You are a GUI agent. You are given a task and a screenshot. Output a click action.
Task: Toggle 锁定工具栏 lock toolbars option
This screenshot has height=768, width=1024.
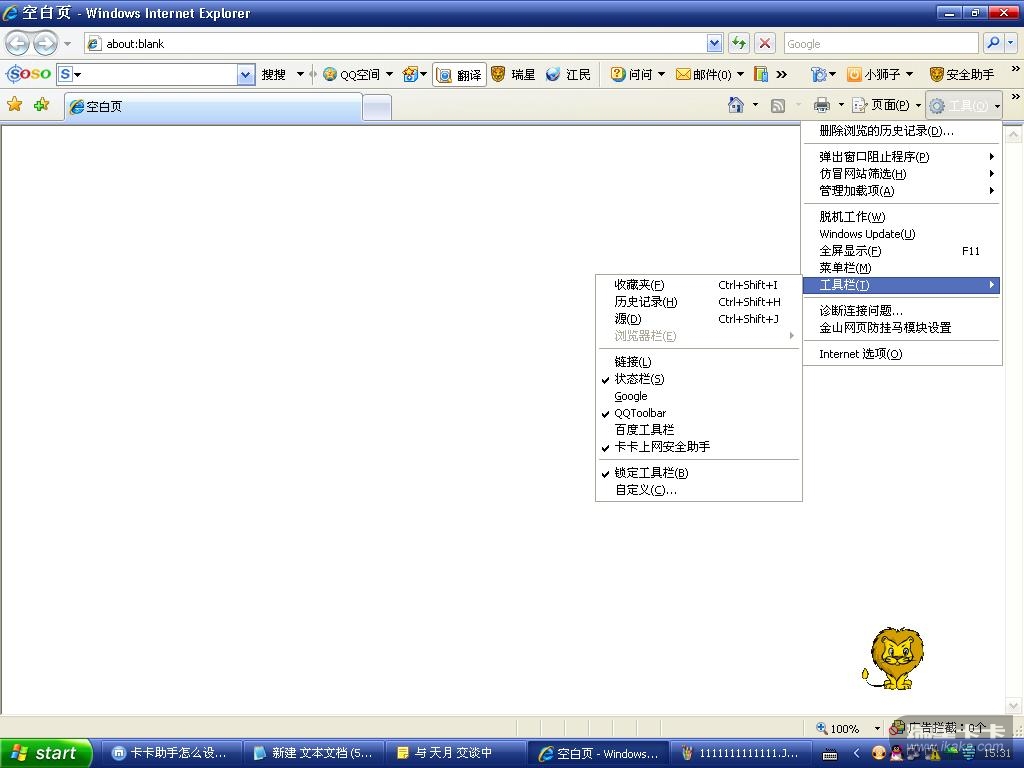click(x=651, y=473)
